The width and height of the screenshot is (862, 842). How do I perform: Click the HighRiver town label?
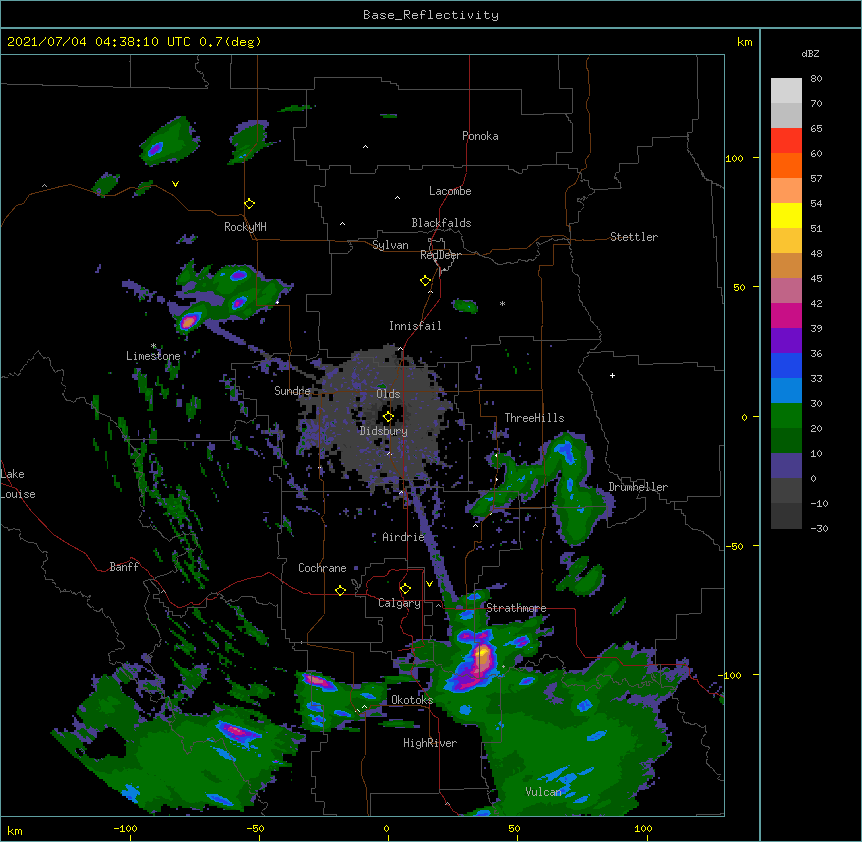coord(430,743)
